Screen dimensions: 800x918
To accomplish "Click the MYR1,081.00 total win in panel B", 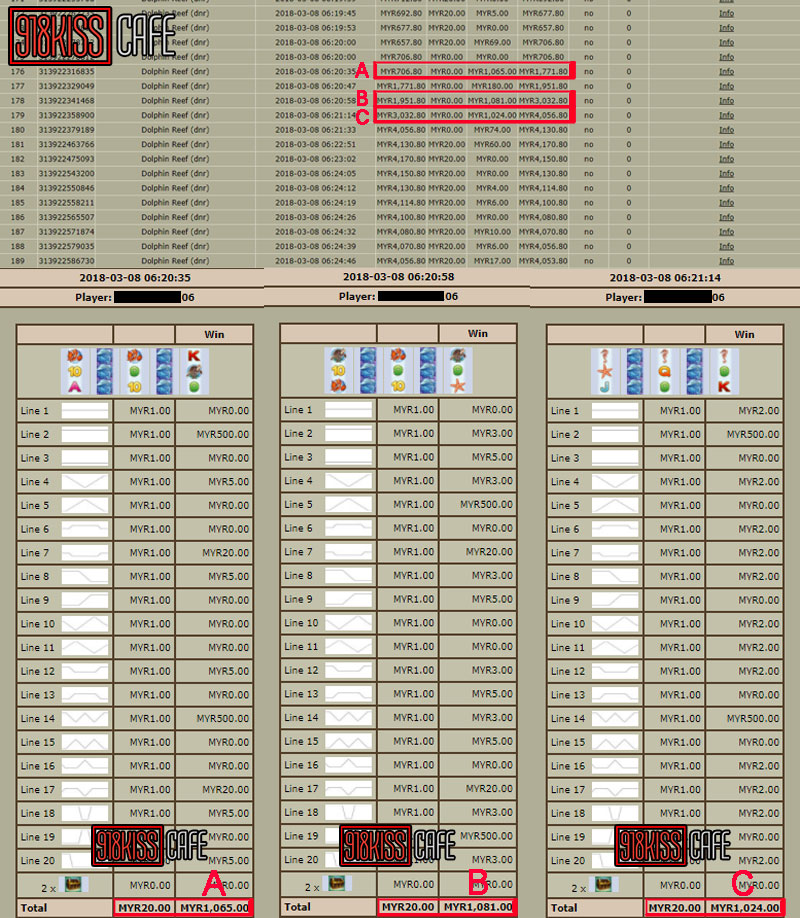I will pos(478,907).
